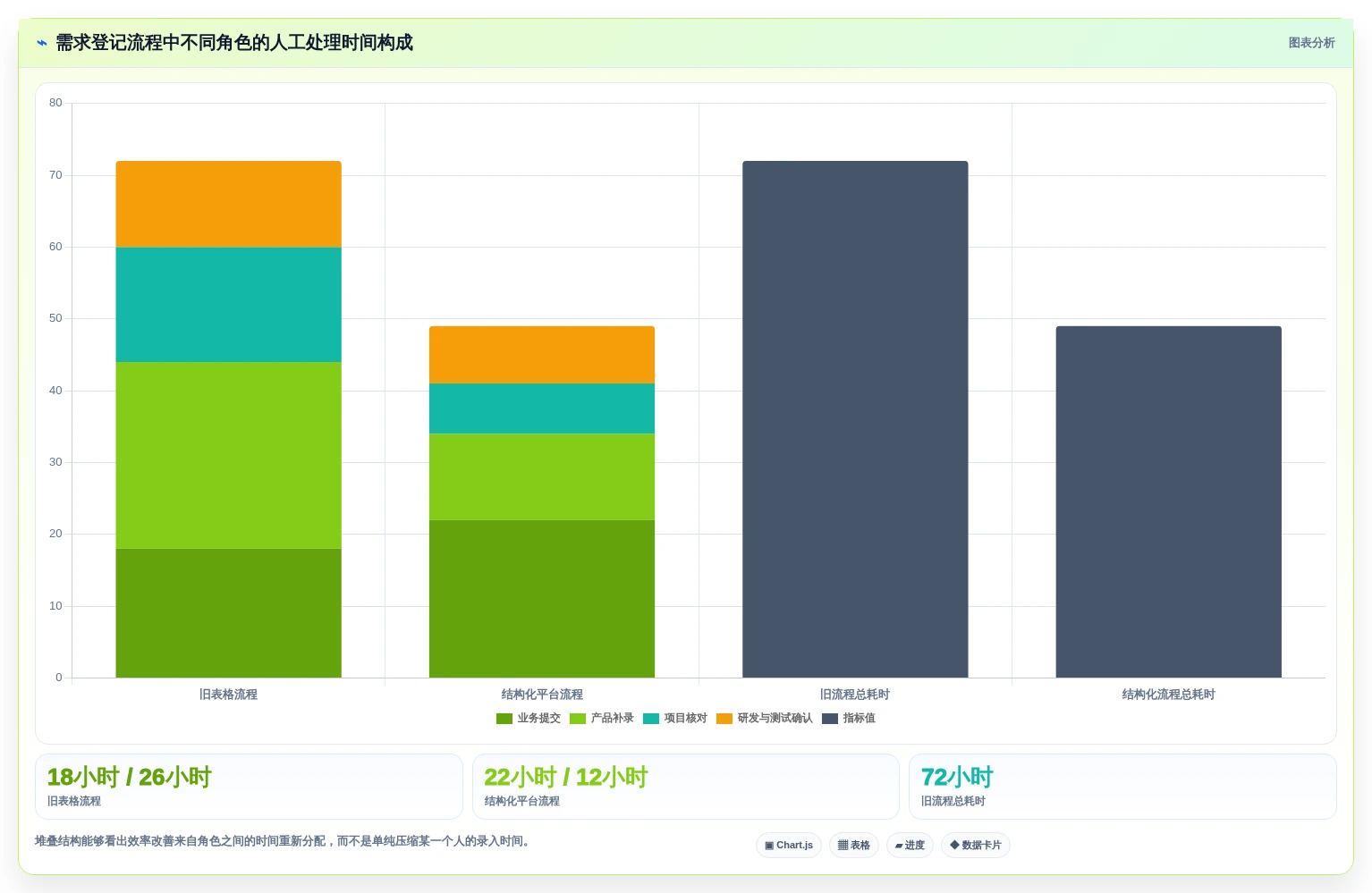The height and width of the screenshot is (893, 1372).
Task: Click the 旧流程总耗时 axis label
Action: pyautogui.click(x=855, y=695)
